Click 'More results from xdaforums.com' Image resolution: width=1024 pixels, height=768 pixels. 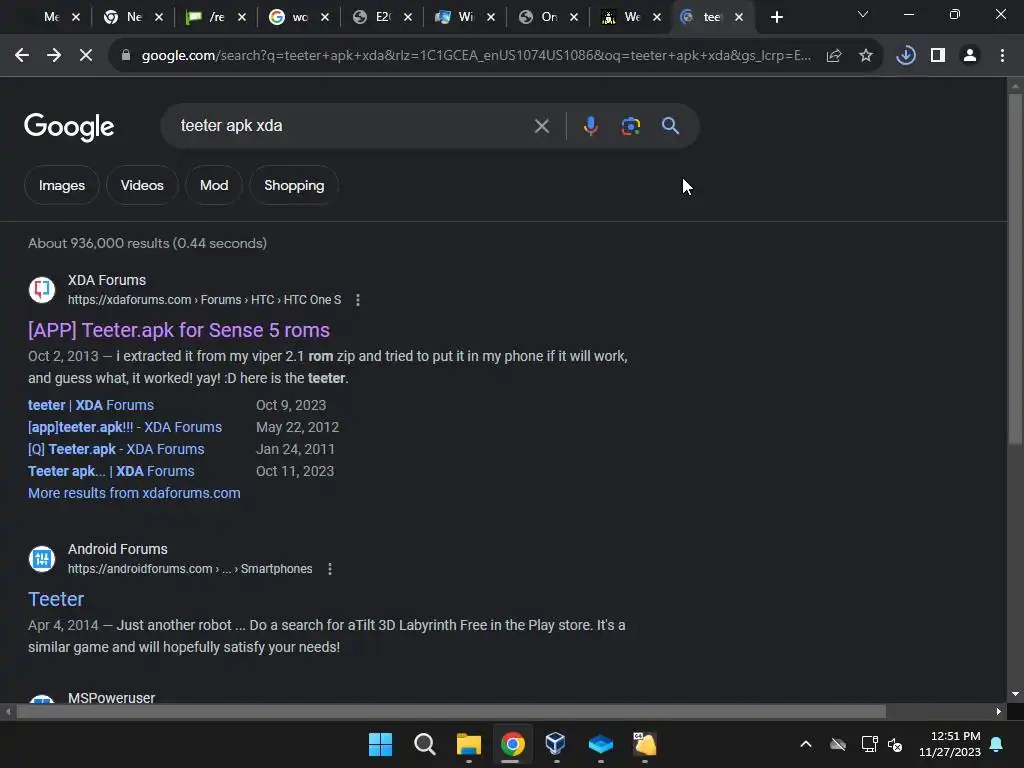(x=134, y=493)
